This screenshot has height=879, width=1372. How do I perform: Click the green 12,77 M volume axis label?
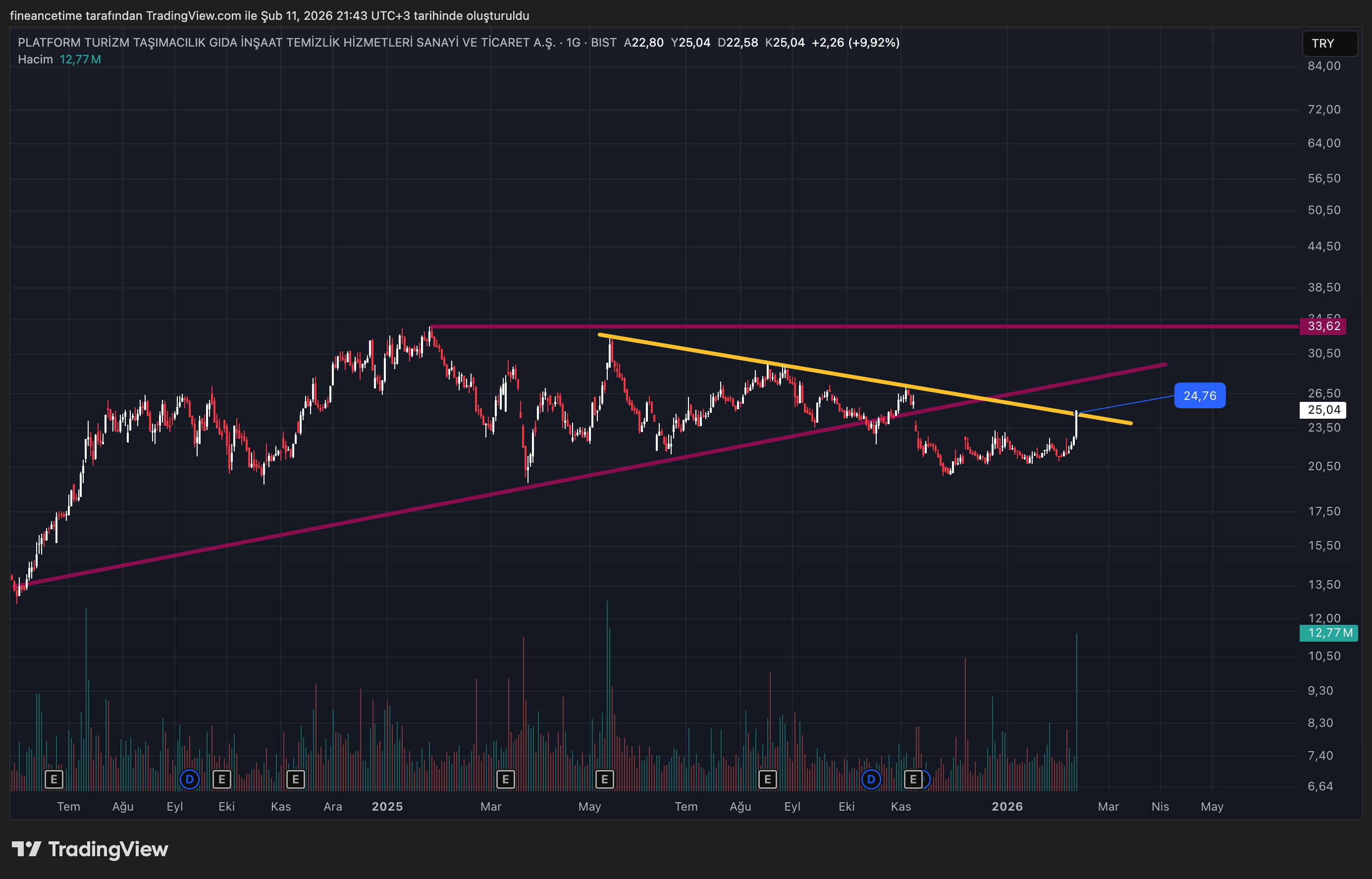click(x=1328, y=632)
